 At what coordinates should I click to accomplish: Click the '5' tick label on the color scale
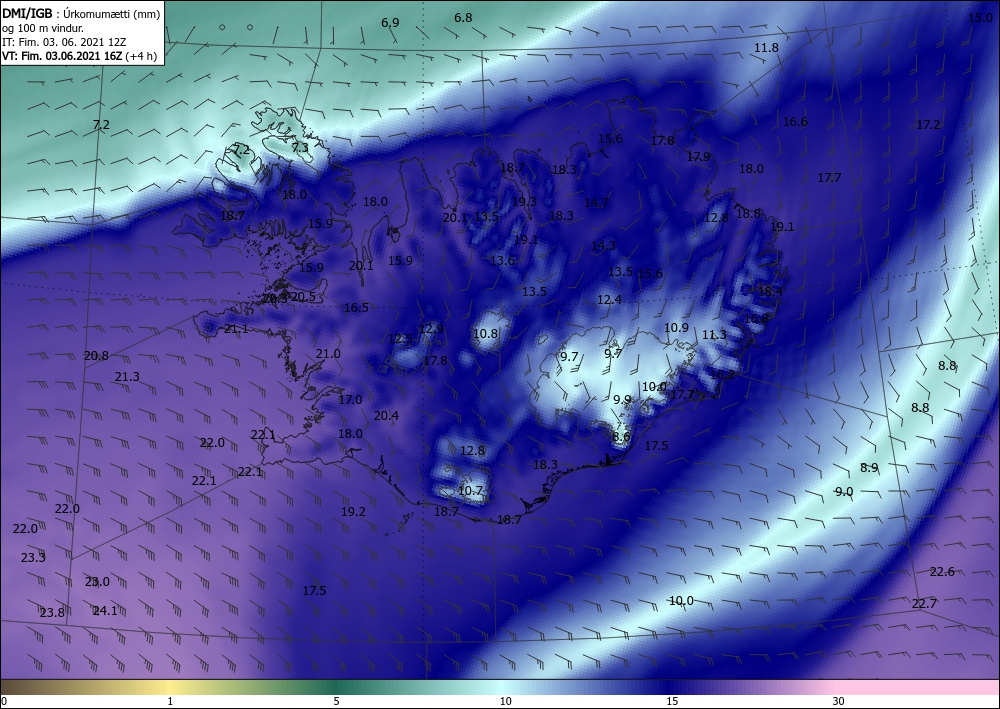(336, 701)
